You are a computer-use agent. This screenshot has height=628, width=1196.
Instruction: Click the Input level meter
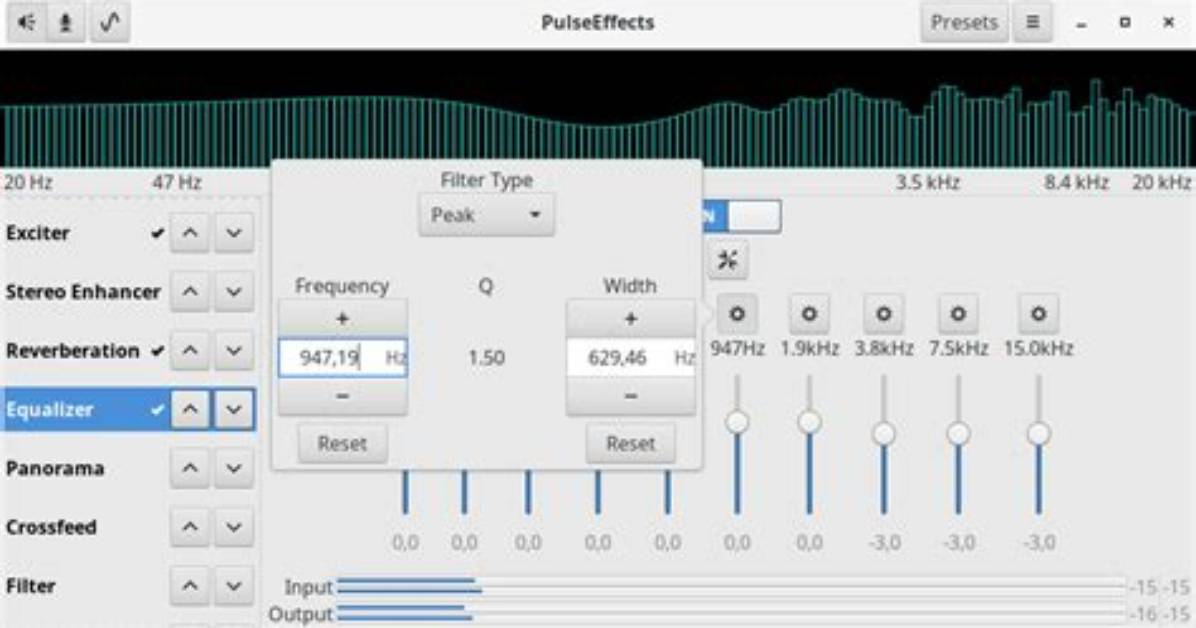coord(732,585)
